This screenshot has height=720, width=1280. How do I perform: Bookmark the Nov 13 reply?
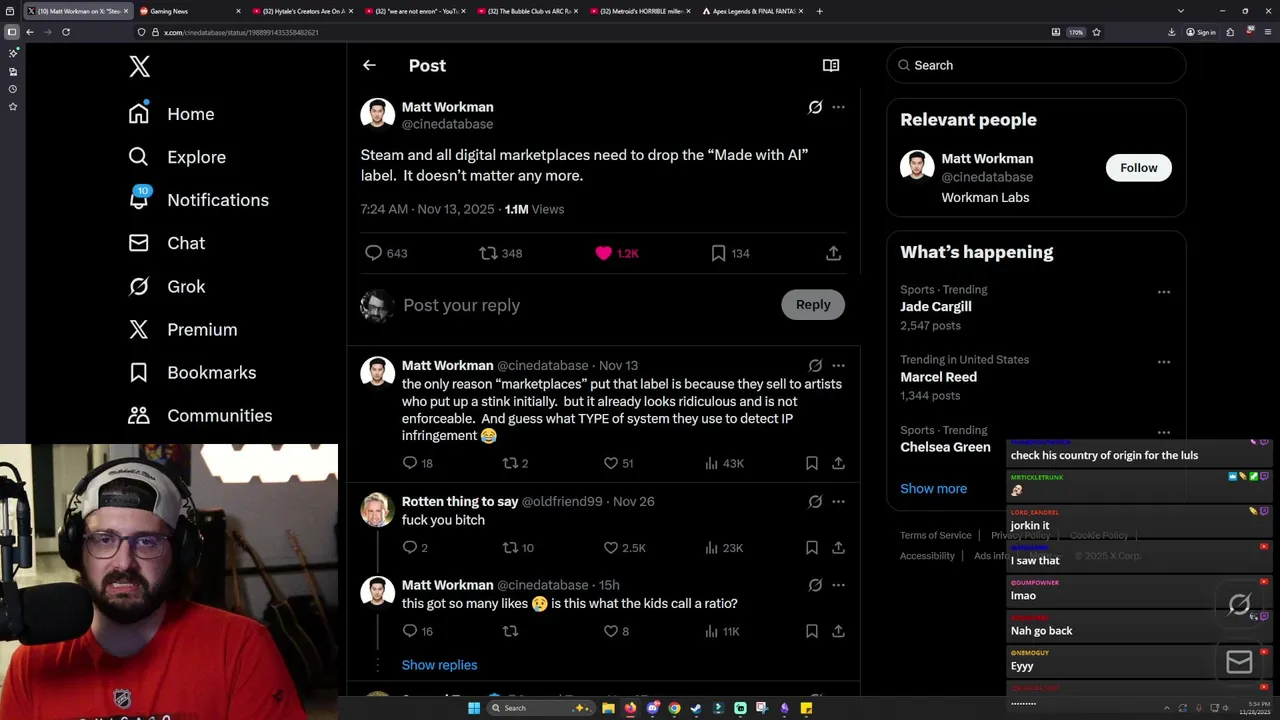pos(812,463)
